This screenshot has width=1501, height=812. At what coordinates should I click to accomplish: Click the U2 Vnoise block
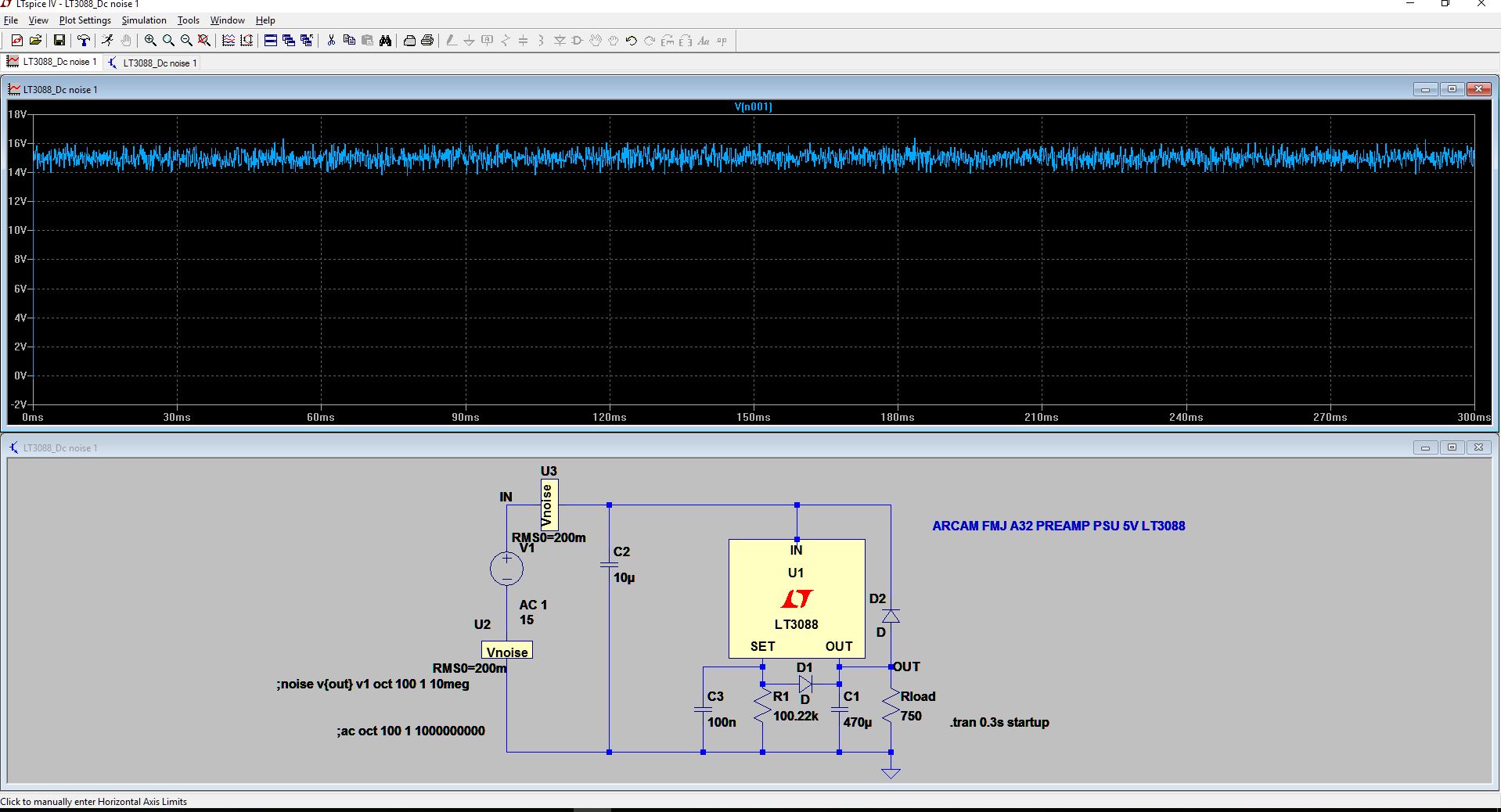(x=506, y=651)
